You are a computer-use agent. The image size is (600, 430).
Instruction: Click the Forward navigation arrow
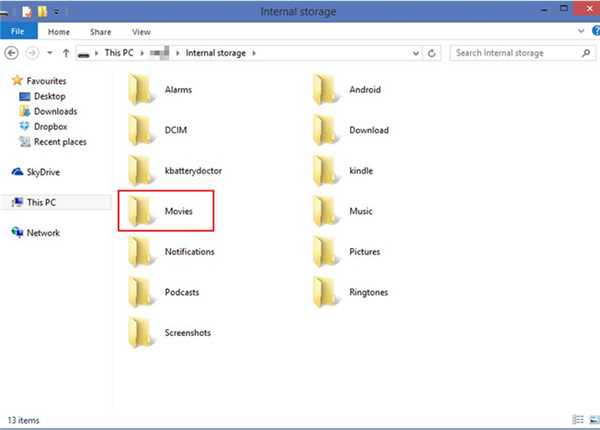point(32,53)
